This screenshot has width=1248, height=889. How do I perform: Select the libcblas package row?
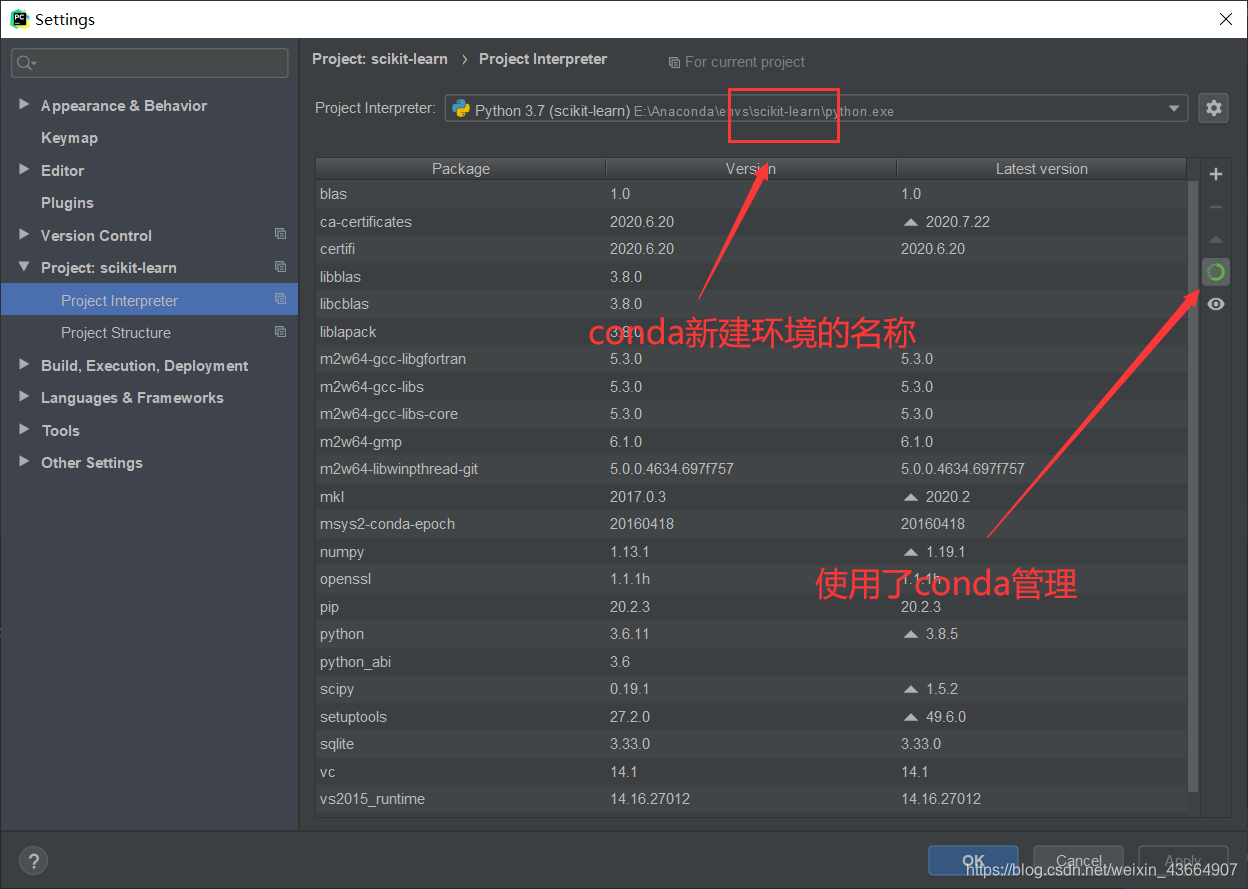click(751, 304)
